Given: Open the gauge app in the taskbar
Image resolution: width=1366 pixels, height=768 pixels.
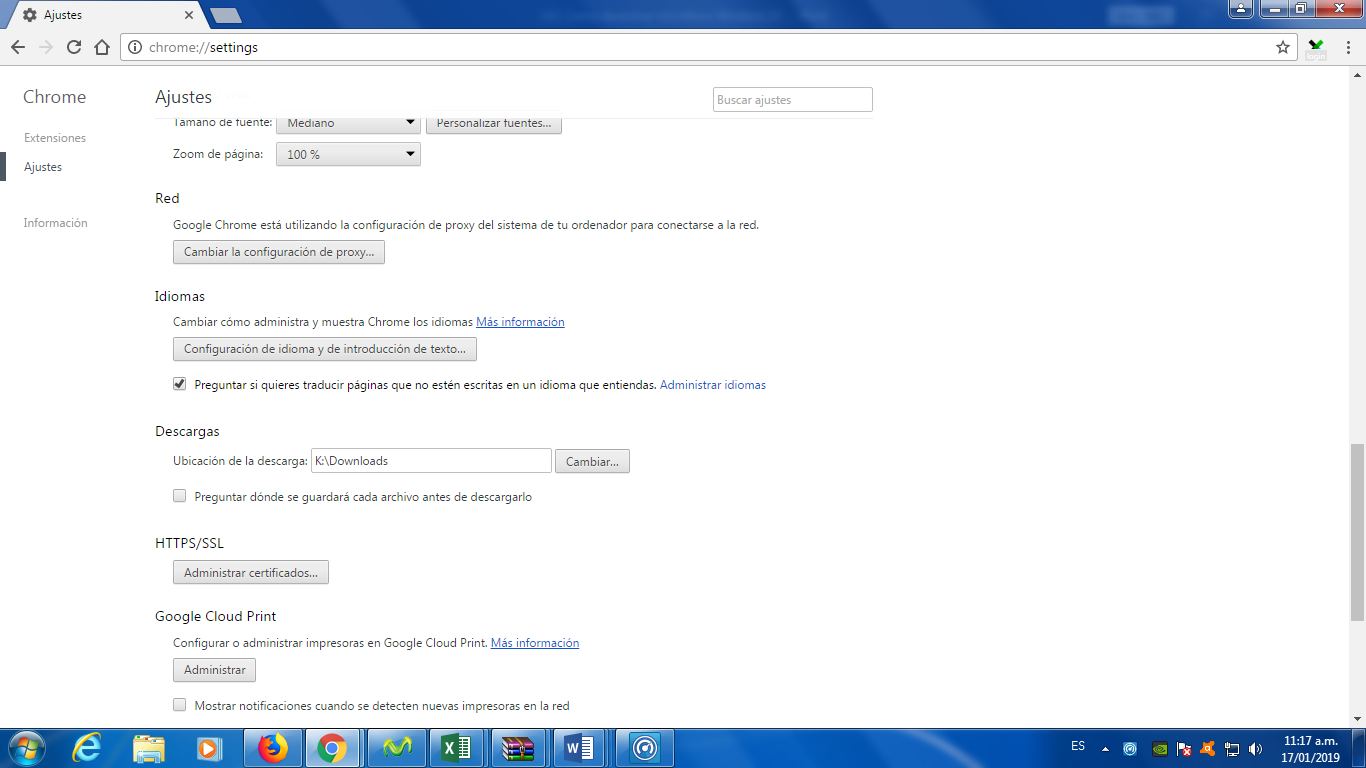Looking at the screenshot, I should coord(645,748).
